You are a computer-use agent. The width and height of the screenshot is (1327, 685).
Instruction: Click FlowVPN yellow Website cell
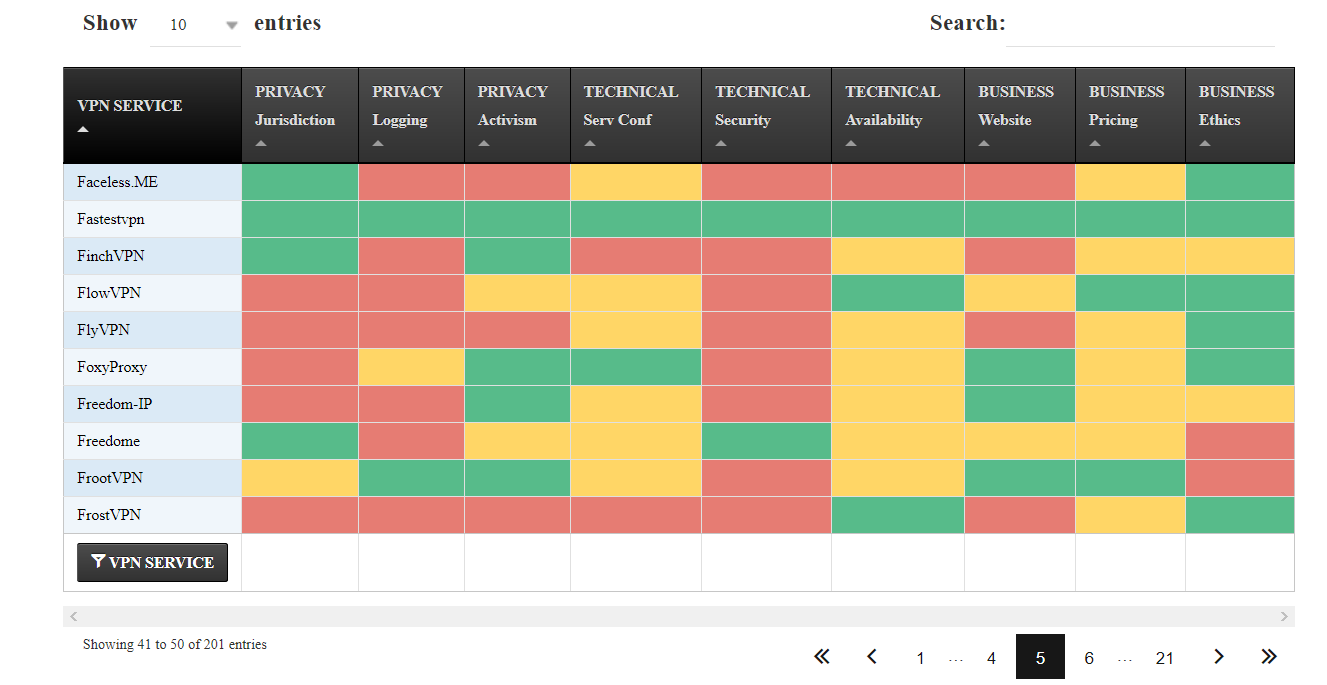1020,293
